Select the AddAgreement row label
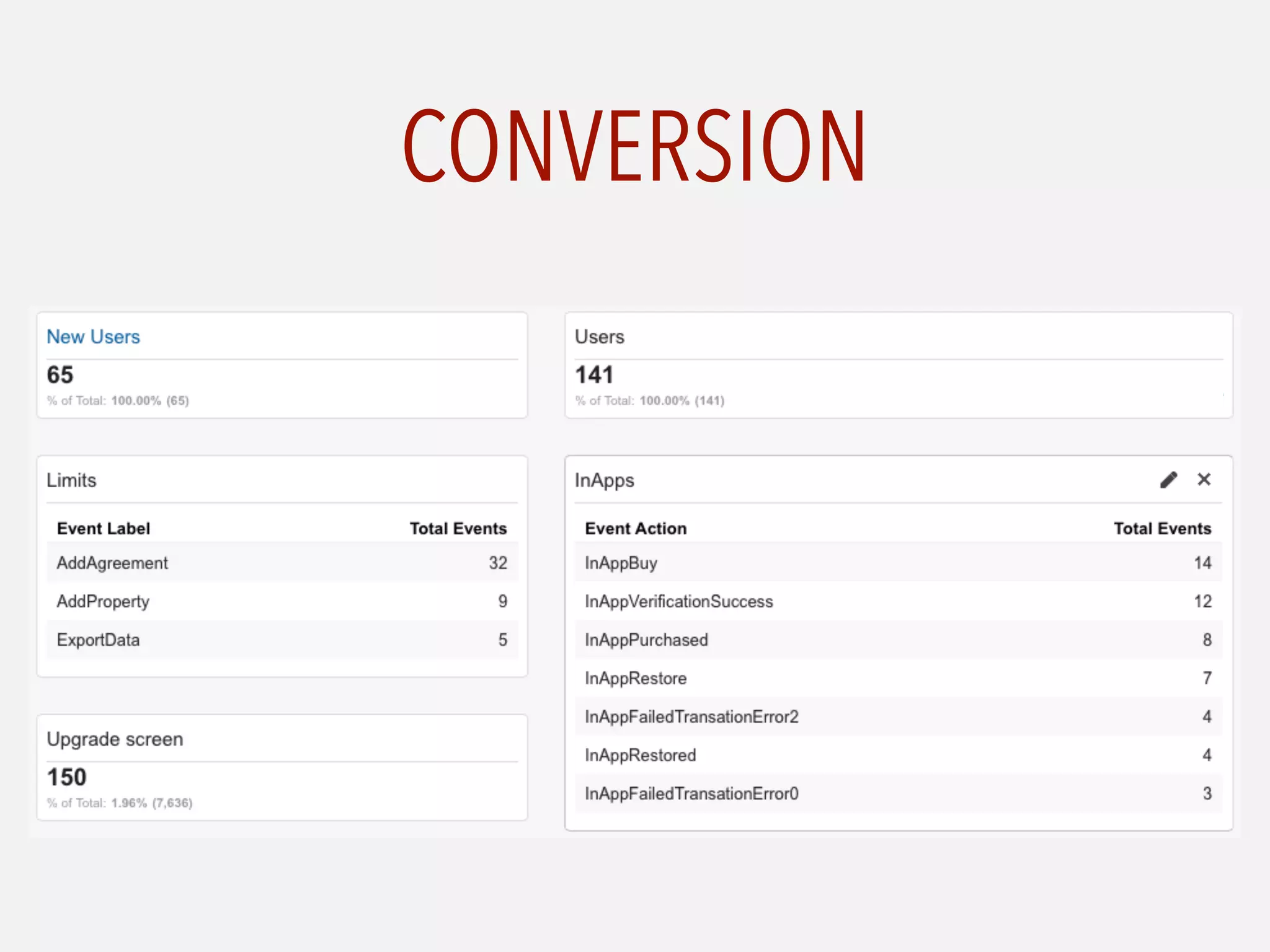This screenshot has width=1270, height=952. (112, 563)
